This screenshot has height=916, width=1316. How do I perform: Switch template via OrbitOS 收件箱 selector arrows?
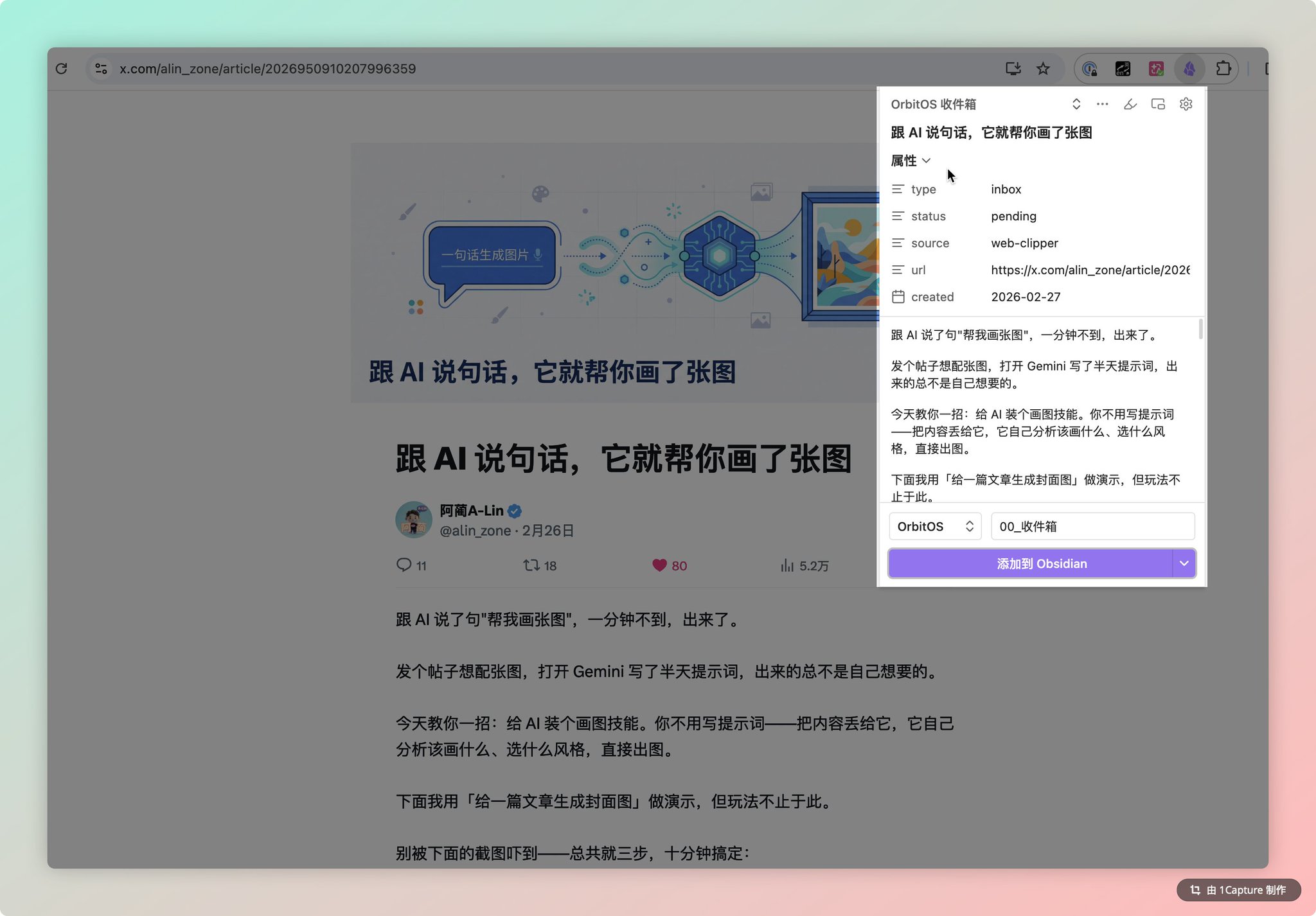(x=1076, y=104)
